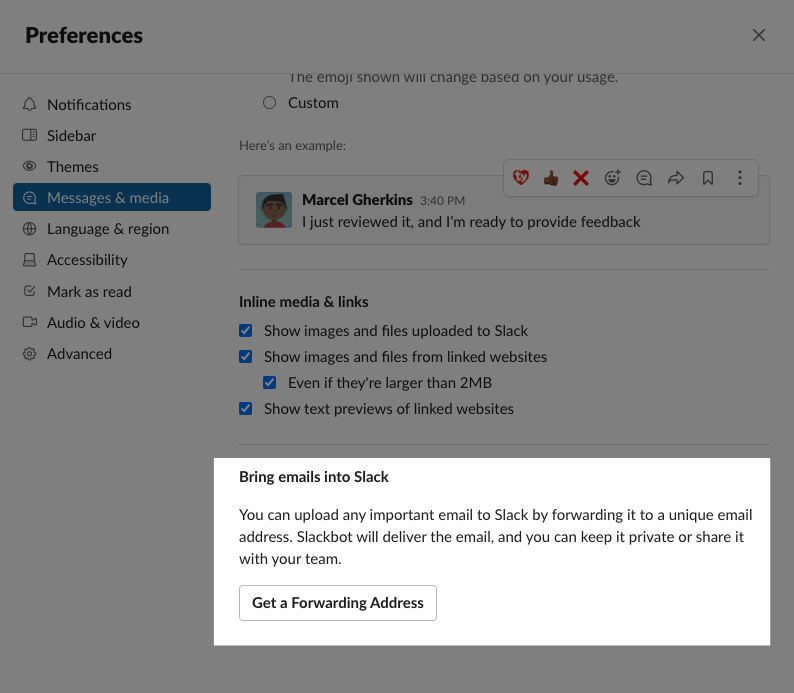Go to Language & region settings

coord(112,229)
